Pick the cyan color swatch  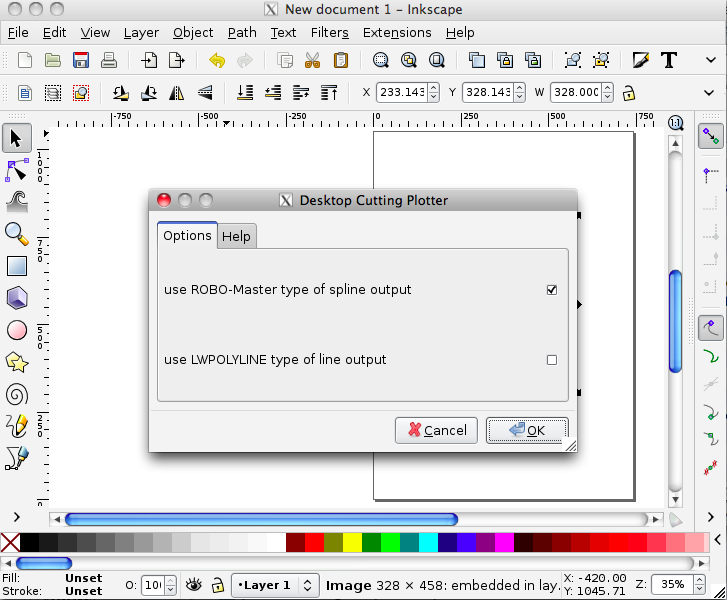[x=428, y=543]
